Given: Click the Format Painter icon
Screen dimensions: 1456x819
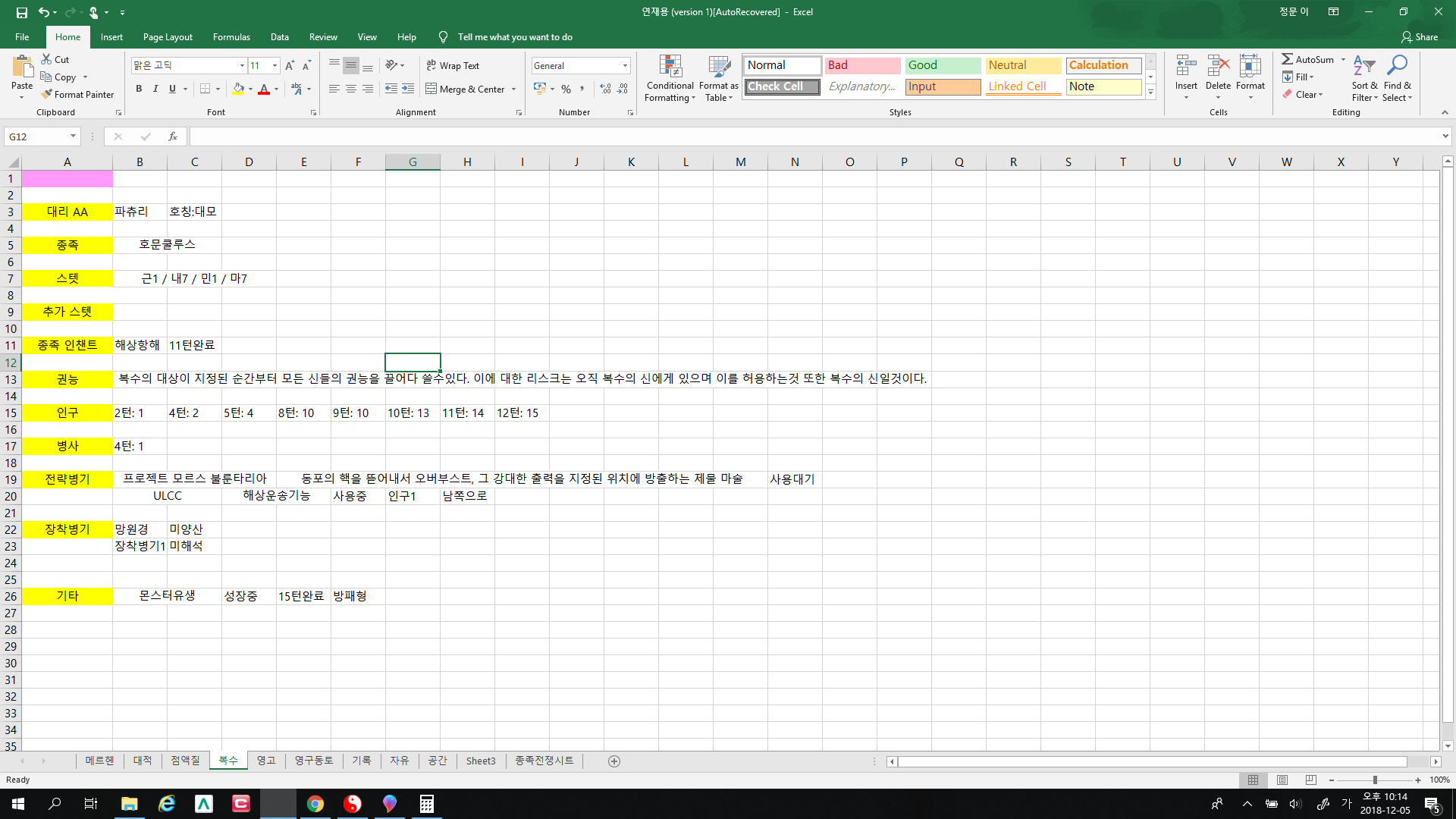Looking at the screenshot, I should (47, 95).
